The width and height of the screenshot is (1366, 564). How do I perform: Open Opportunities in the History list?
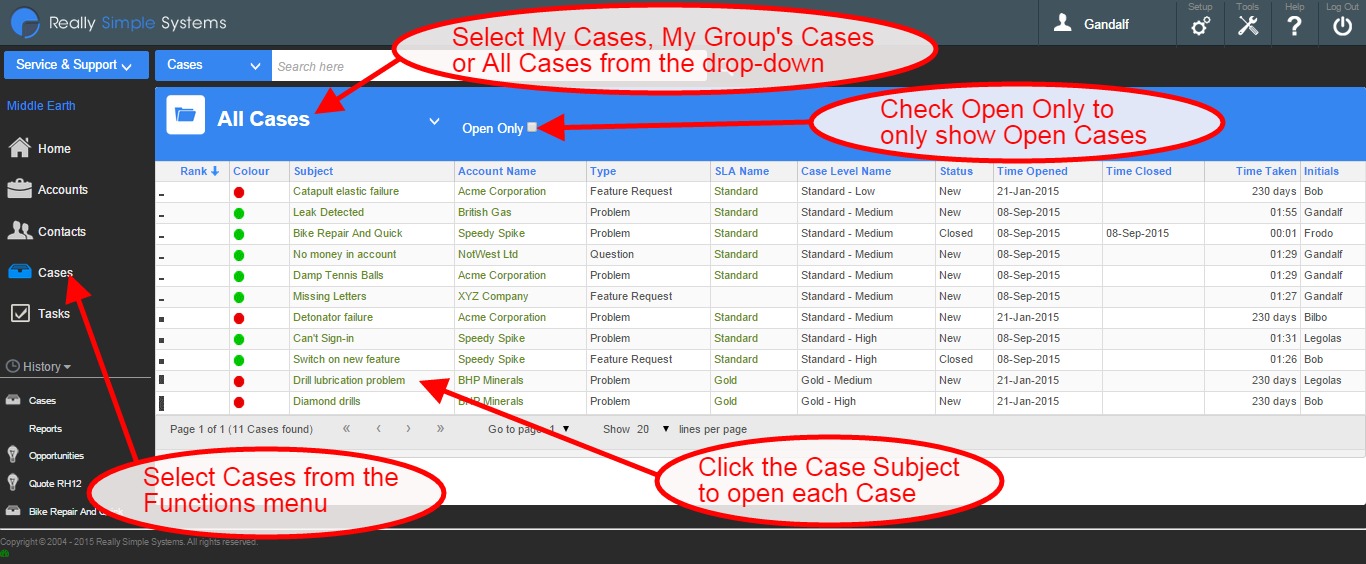[56, 455]
